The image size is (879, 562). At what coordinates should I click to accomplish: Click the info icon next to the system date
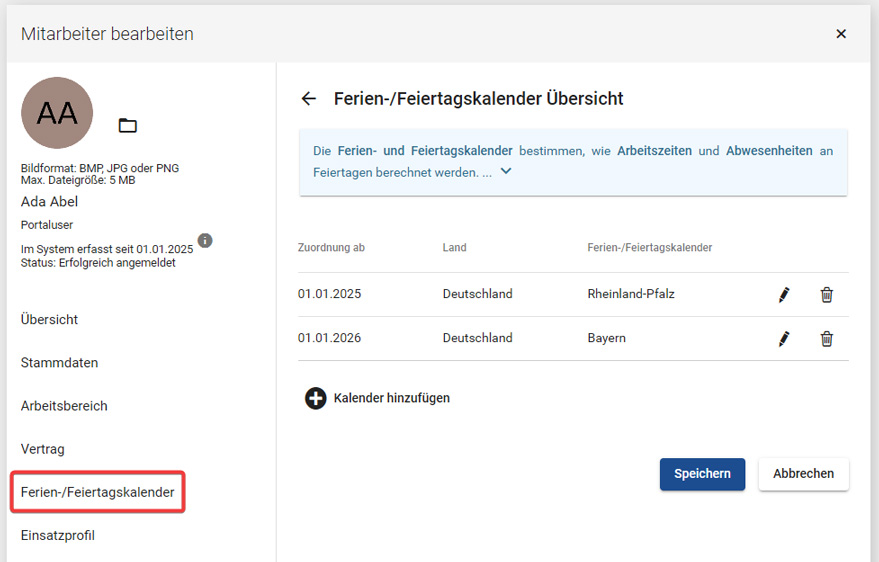[205, 240]
